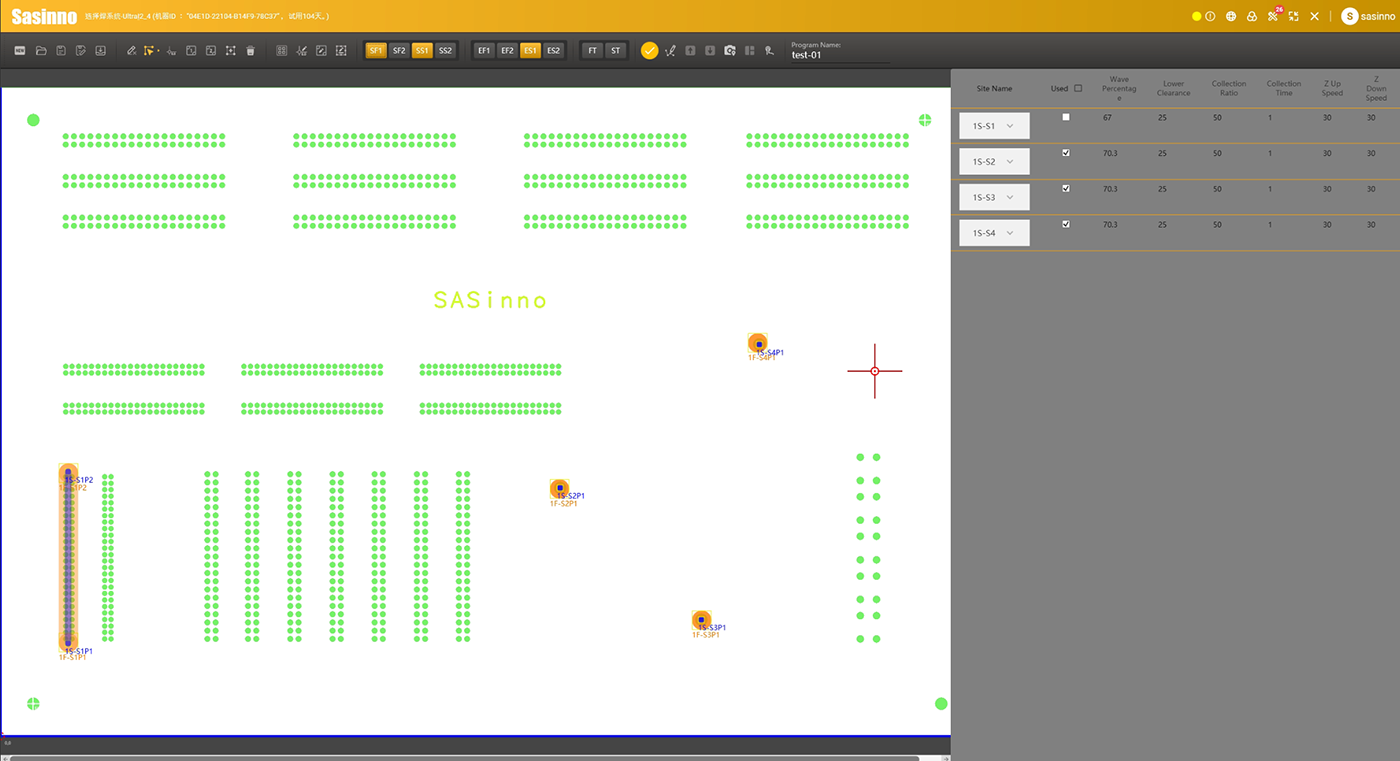Click the trash delete icon
The width and height of the screenshot is (1400, 761).
pos(251,50)
